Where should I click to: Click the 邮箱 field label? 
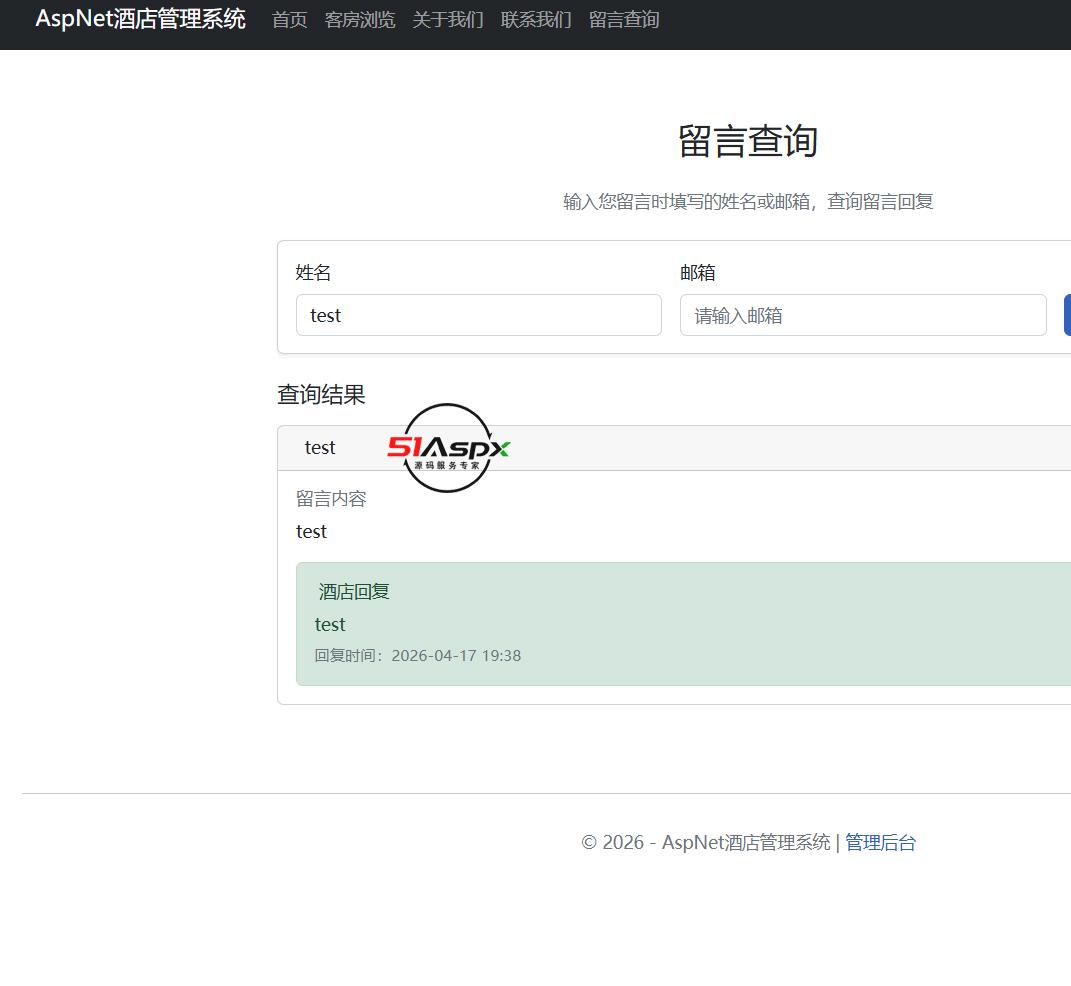[697, 273]
